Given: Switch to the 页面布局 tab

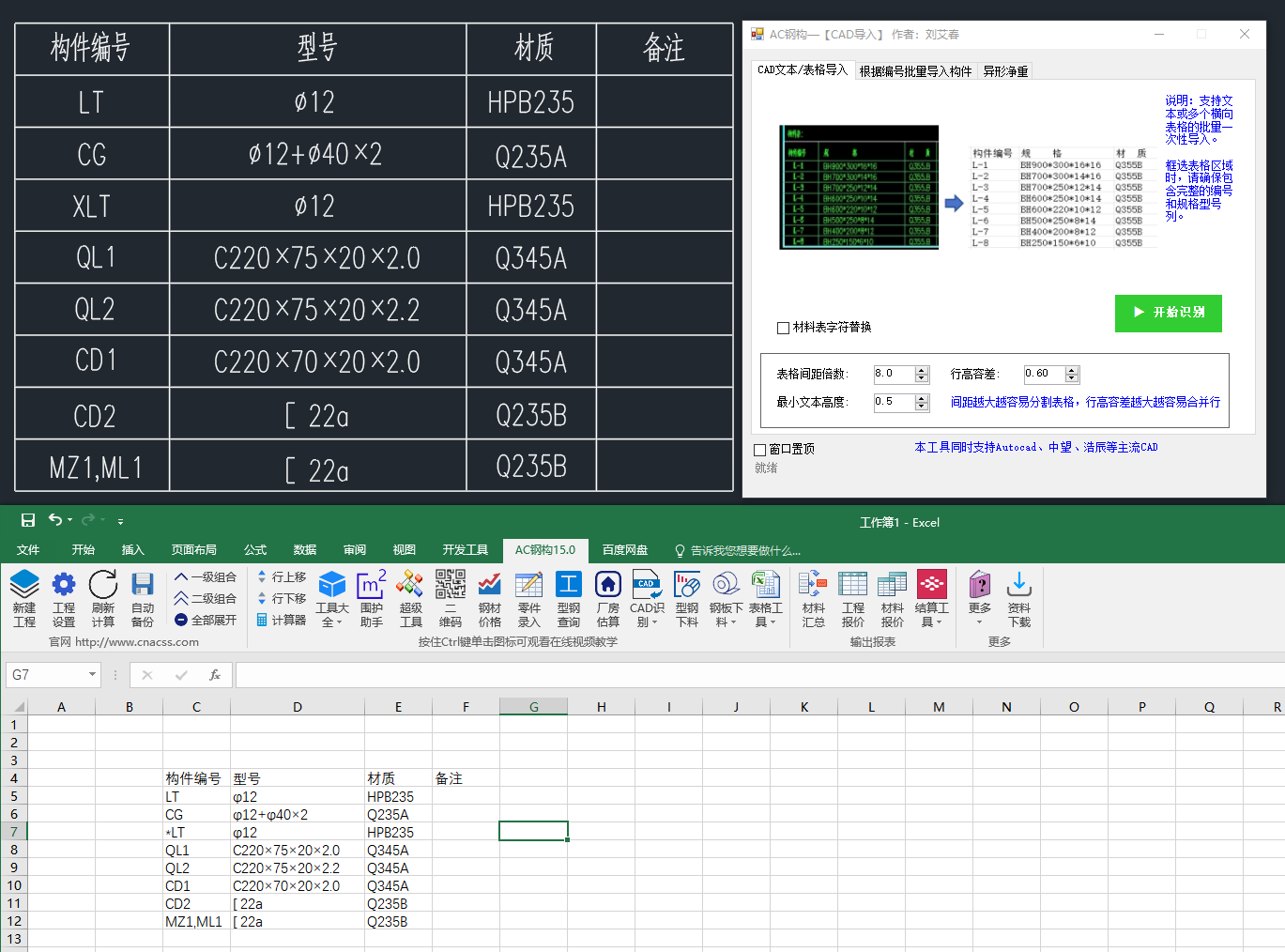Looking at the screenshot, I should tap(194, 550).
